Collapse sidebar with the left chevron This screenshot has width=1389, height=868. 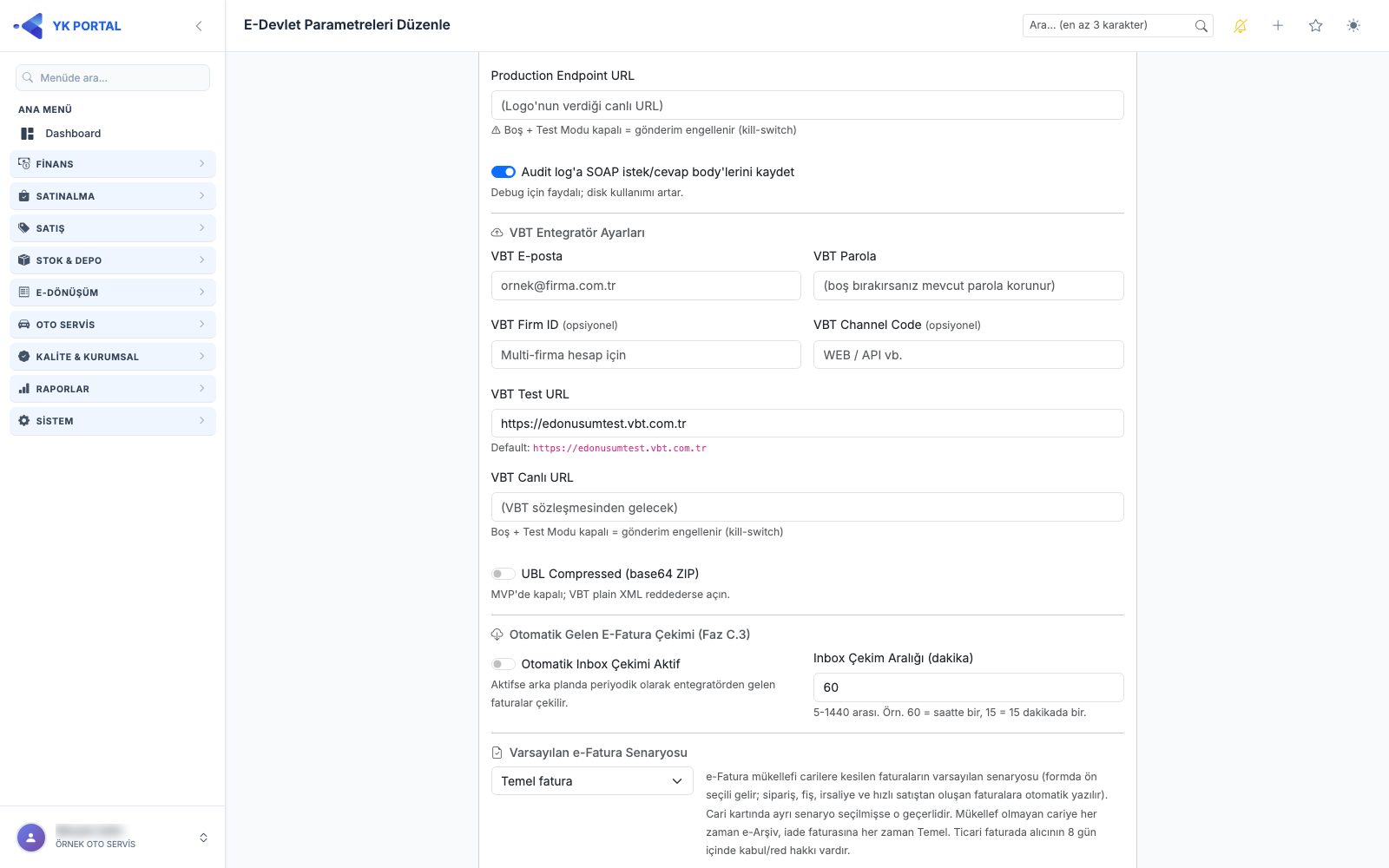click(199, 26)
